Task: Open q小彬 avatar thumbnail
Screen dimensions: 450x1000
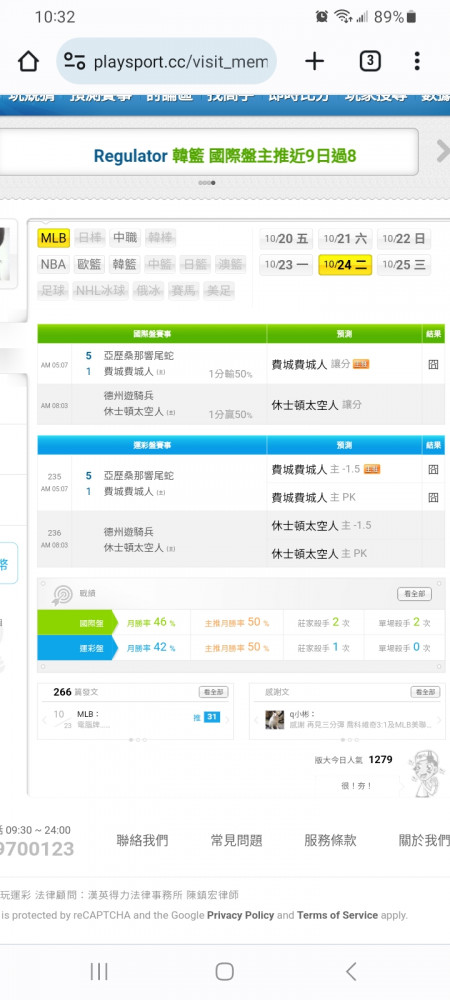Action: [x=275, y=719]
